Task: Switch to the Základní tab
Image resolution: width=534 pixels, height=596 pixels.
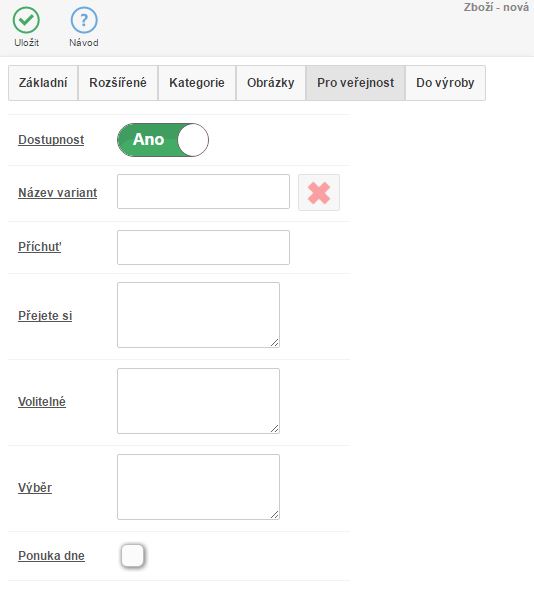Action: 43,83
